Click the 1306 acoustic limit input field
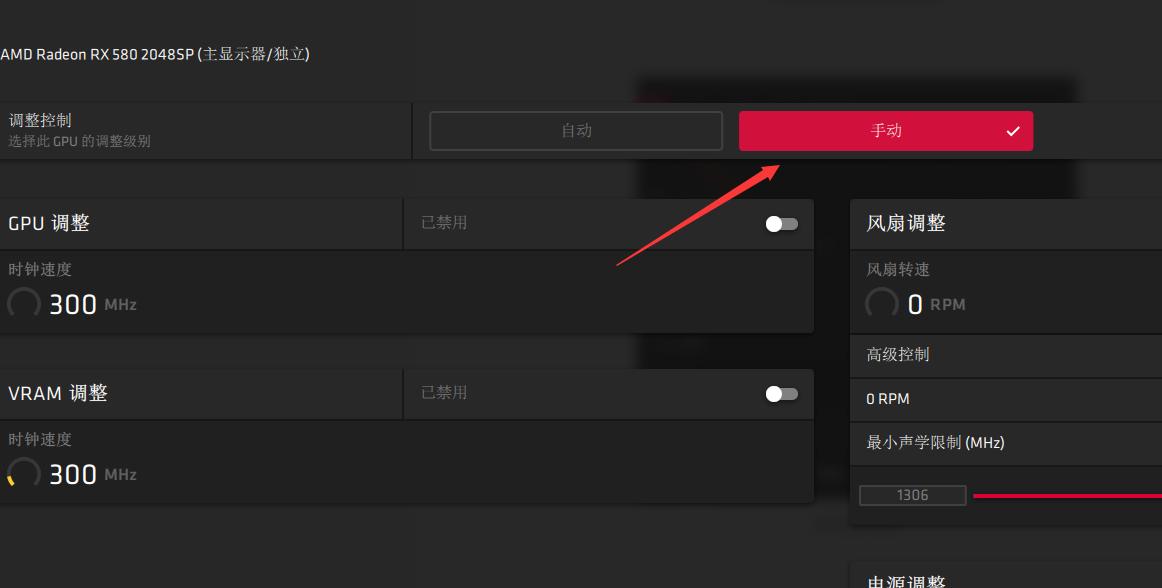1162x588 pixels. 912,495
